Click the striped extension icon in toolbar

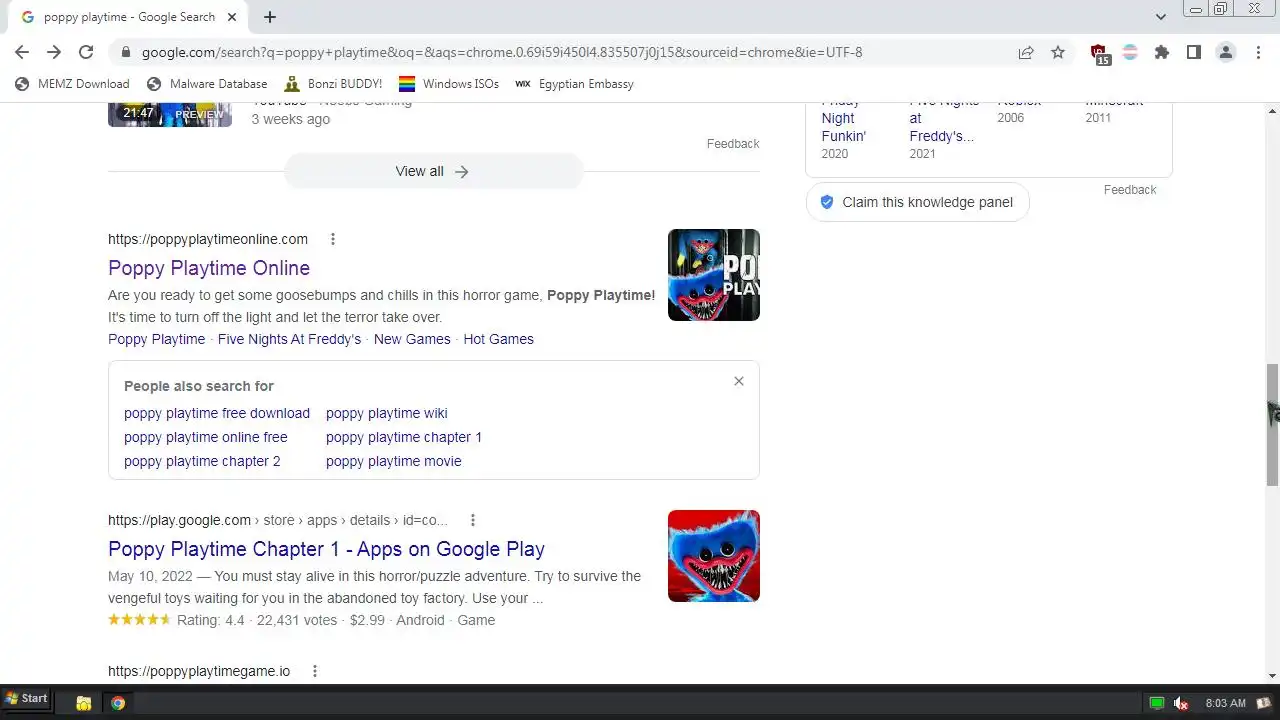coord(1130,52)
